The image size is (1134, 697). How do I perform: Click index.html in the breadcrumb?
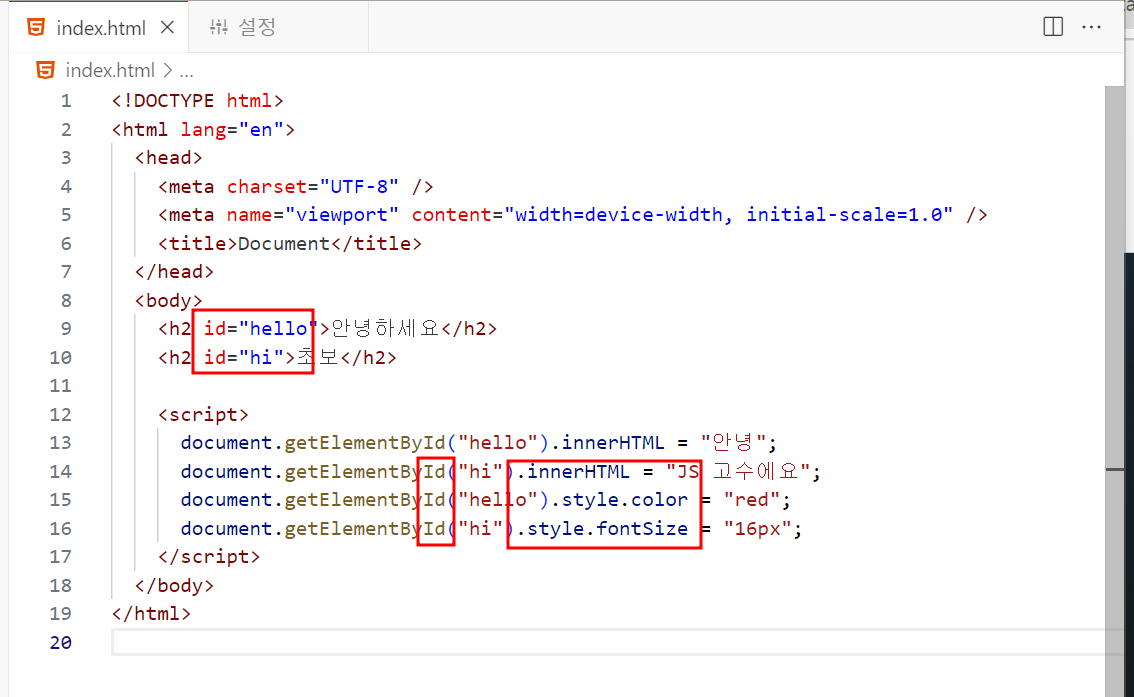[110, 70]
